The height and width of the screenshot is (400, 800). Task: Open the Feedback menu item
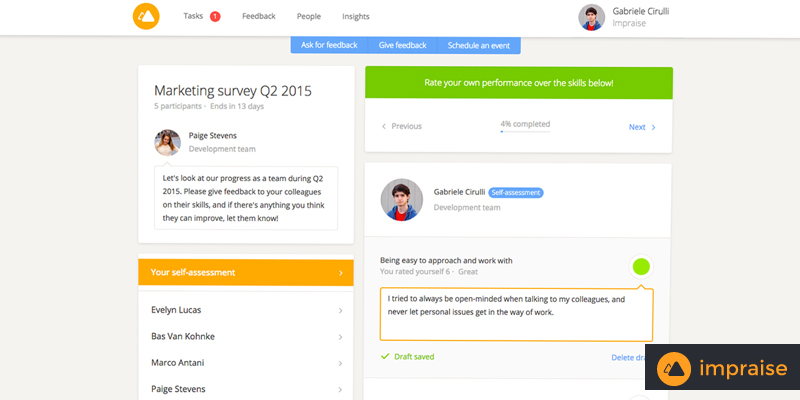click(258, 17)
